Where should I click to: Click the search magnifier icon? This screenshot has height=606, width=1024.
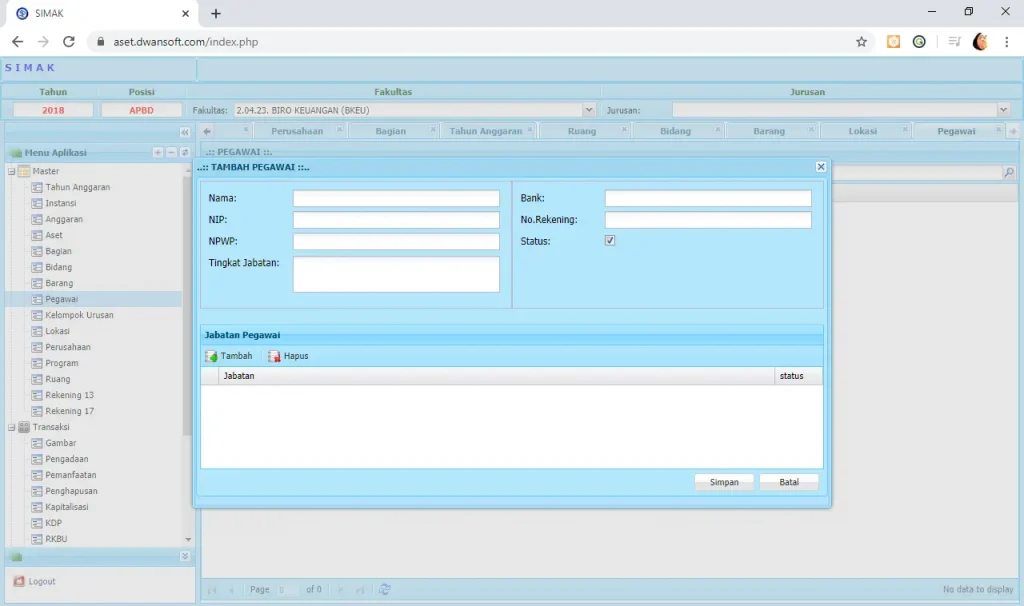click(x=1009, y=173)
